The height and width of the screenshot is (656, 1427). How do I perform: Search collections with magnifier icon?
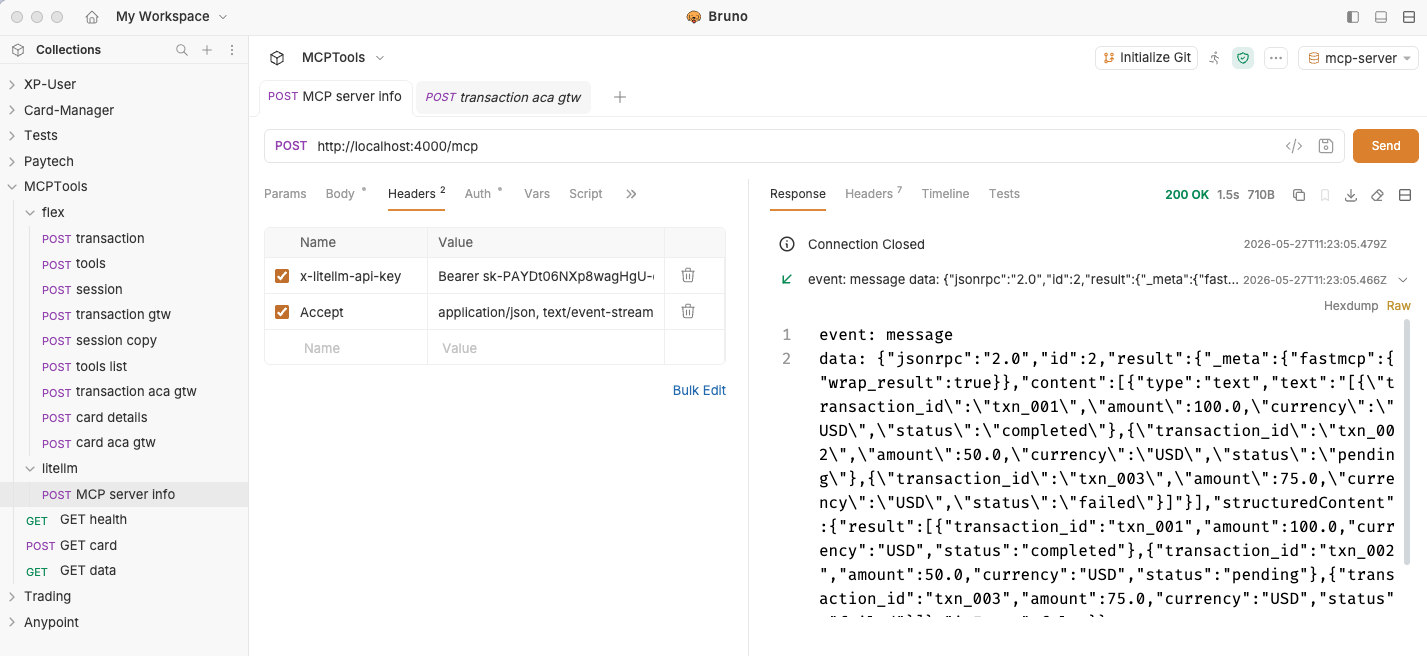point(182,50)
